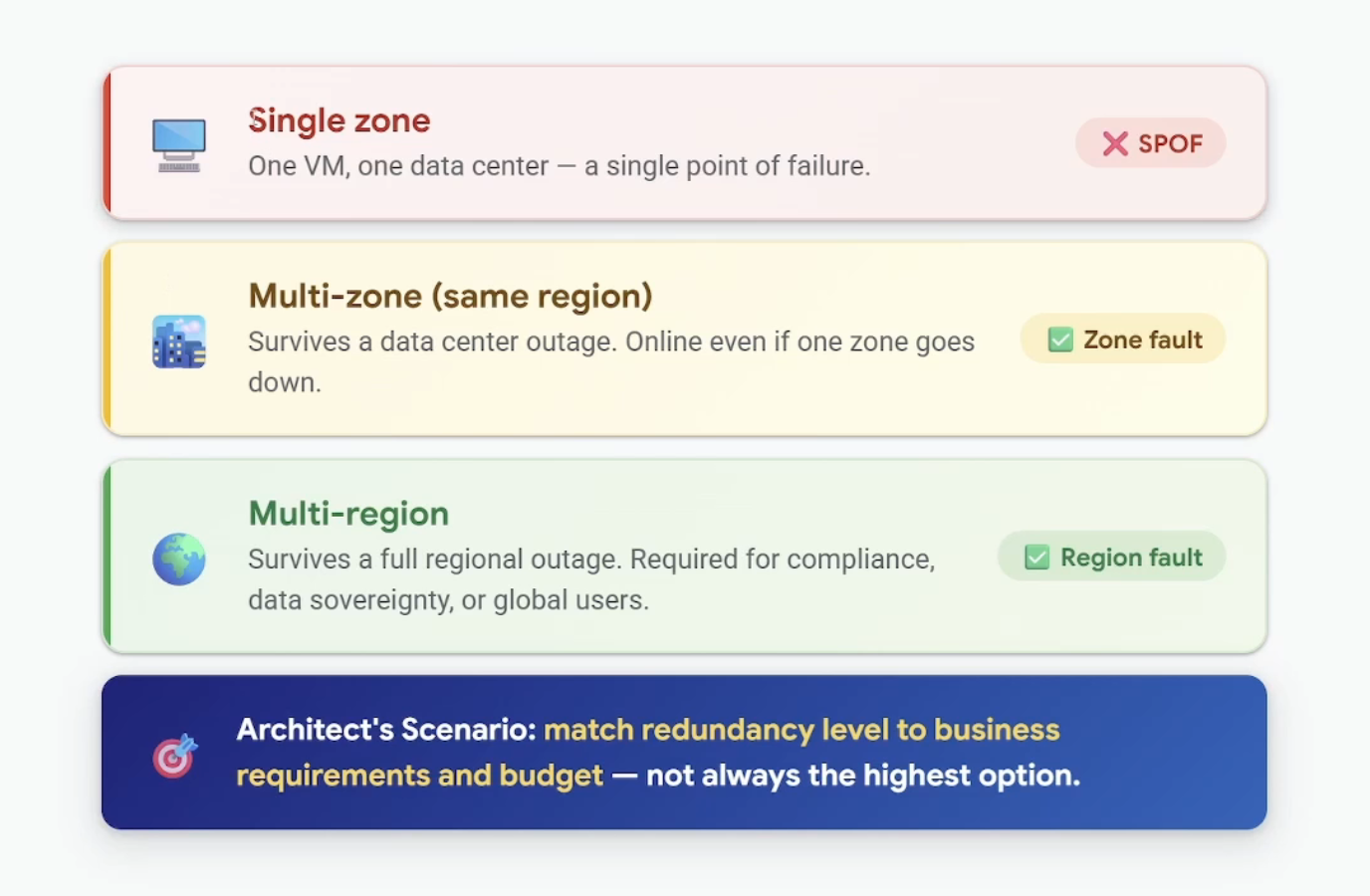This screenshot has width=1370, height=896.
Task: Click the Single zone heading
Action: (x=340, y=120)
